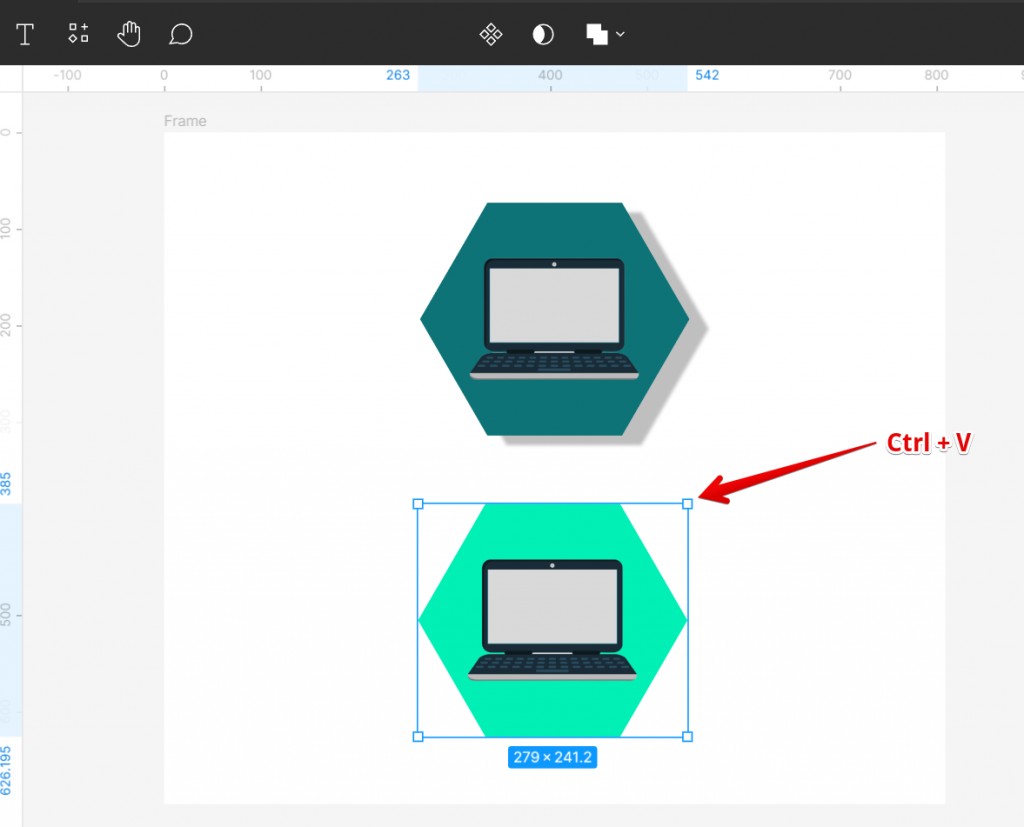The height and width of the screenshot is (827, 1024).
Task: Click the laptop image in the top hexagon
Action: (554, 319)
